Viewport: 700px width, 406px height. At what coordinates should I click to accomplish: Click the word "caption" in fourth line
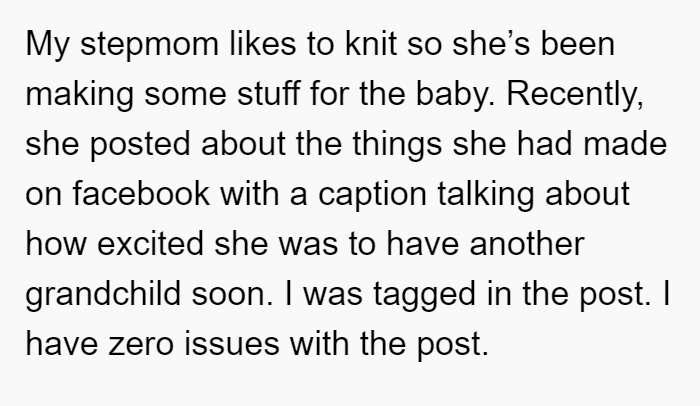pos(372,196)
